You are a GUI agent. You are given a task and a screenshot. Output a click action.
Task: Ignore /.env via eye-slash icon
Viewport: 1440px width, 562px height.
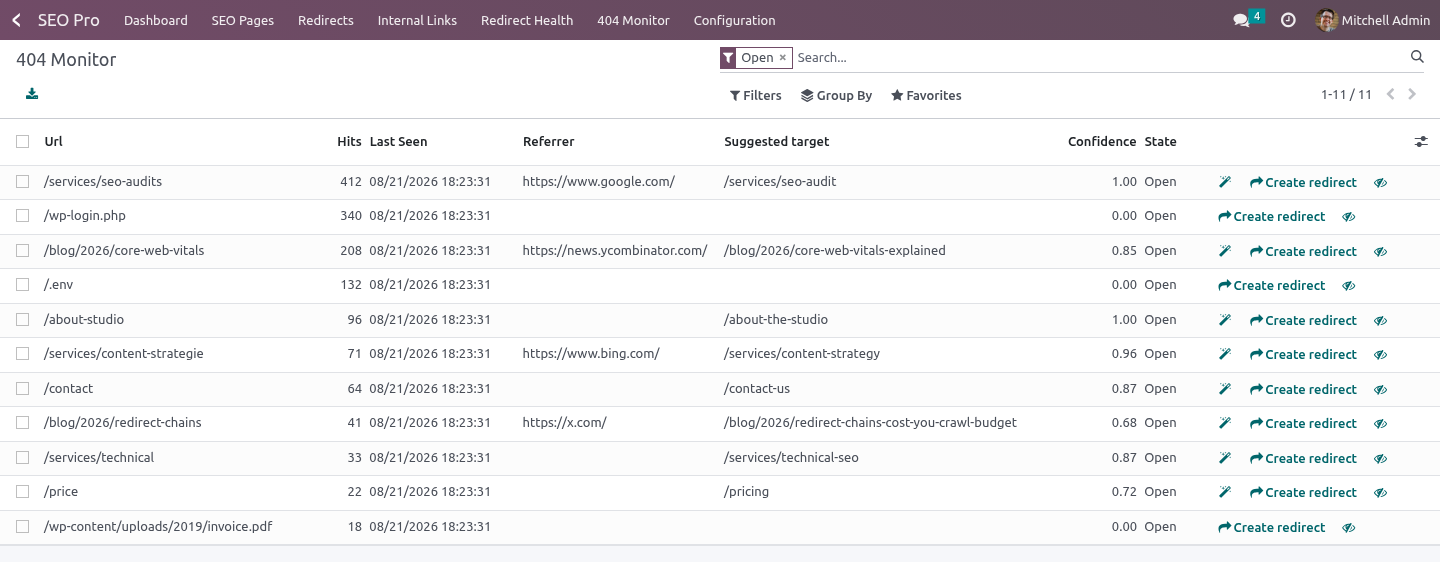1349,285
